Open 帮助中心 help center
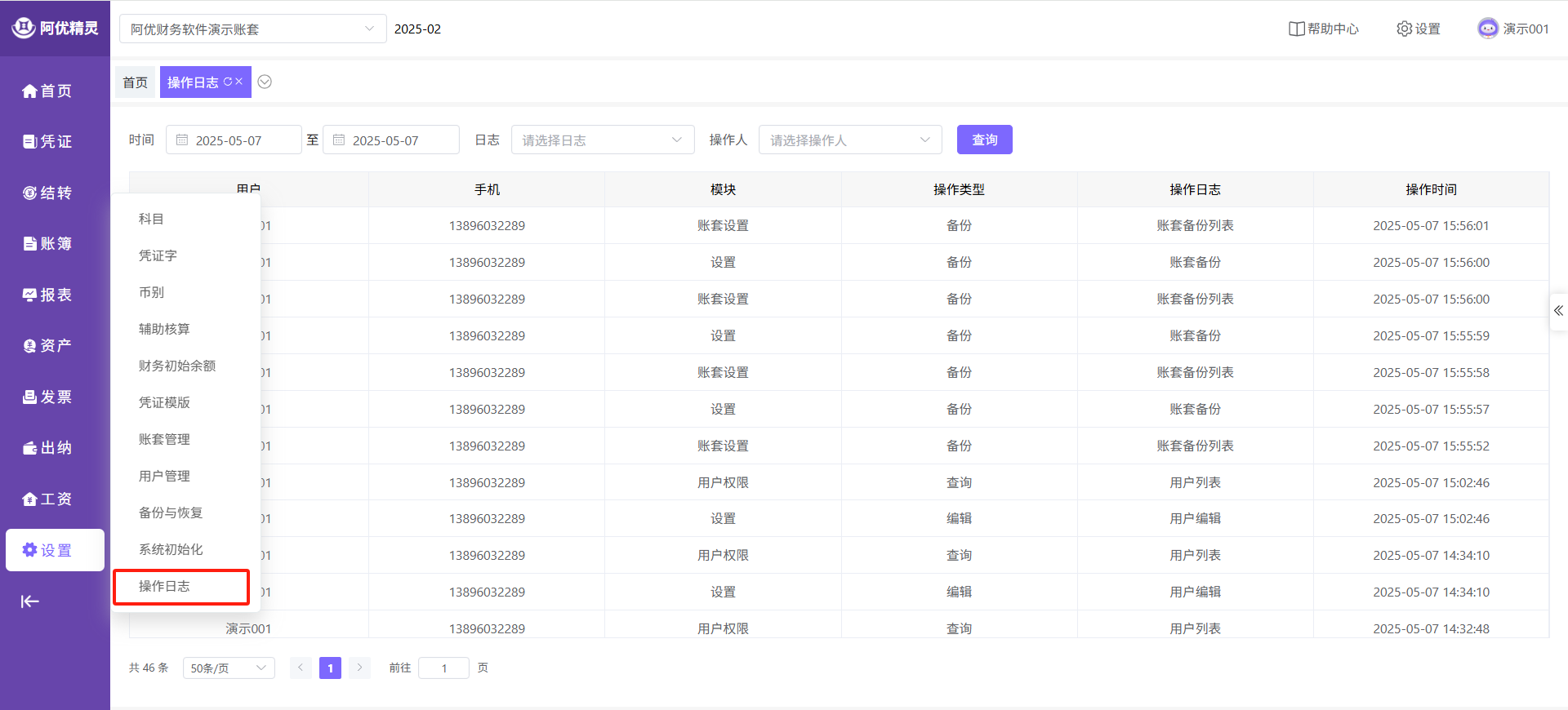Image resolution: width=1568 pixels, height=710 pixels. pyautogui.click(x=1323, y=29)
